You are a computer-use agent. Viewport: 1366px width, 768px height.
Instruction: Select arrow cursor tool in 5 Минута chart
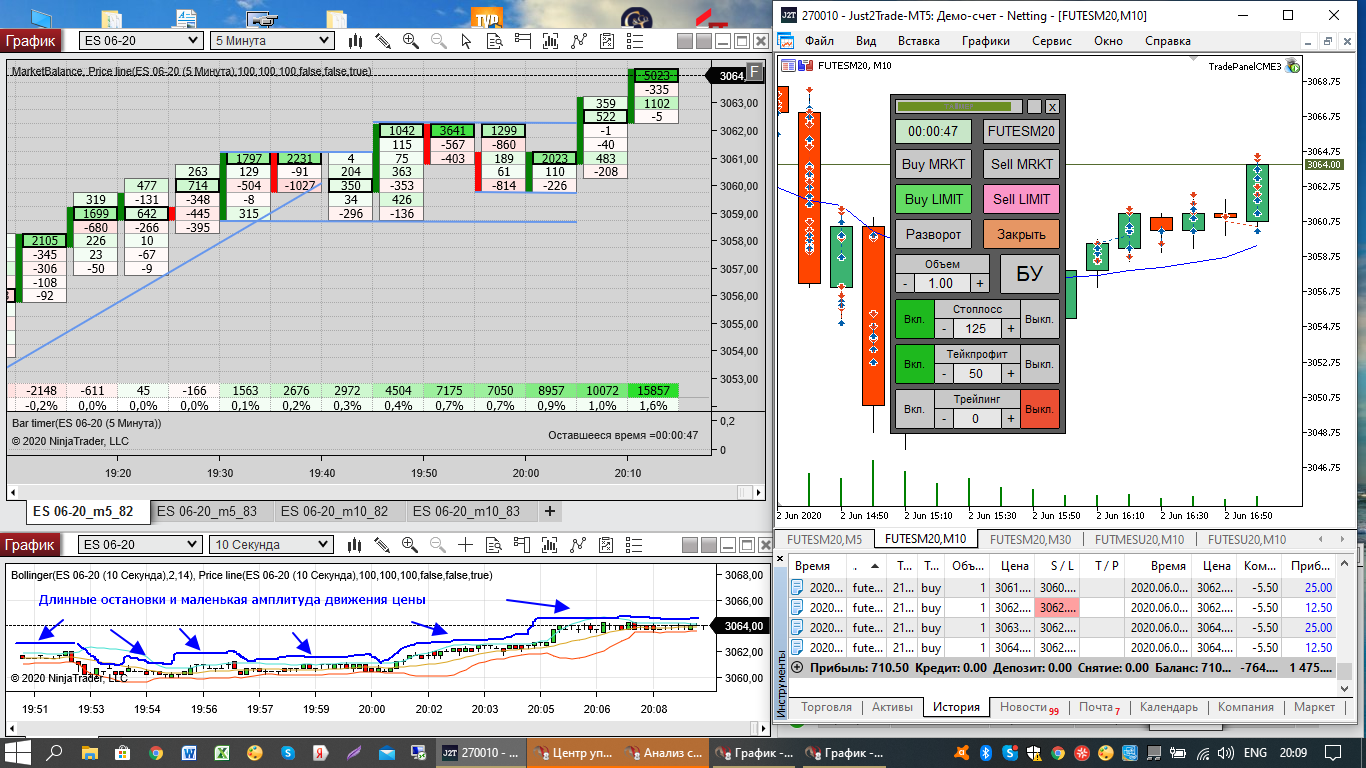coord(466,41)
